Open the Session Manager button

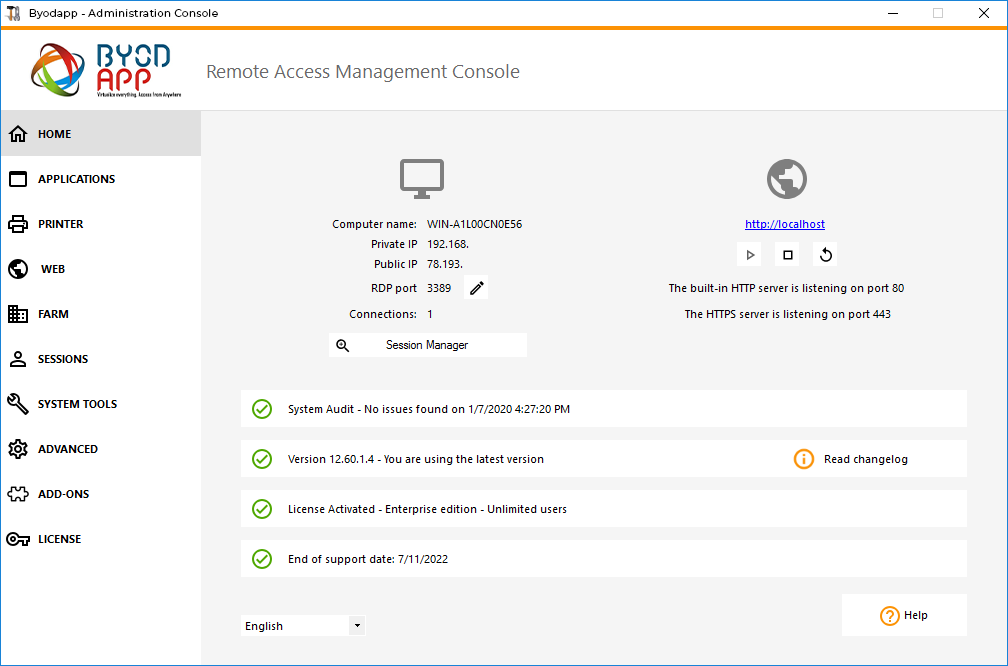(x=428, y=345)
